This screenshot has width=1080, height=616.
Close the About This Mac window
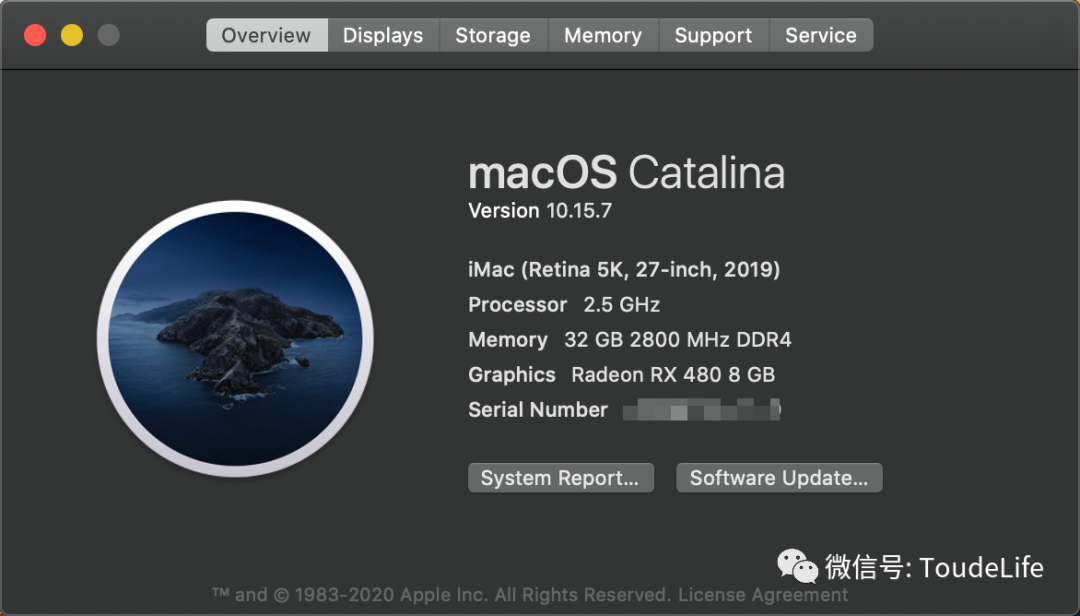[35, 35]
